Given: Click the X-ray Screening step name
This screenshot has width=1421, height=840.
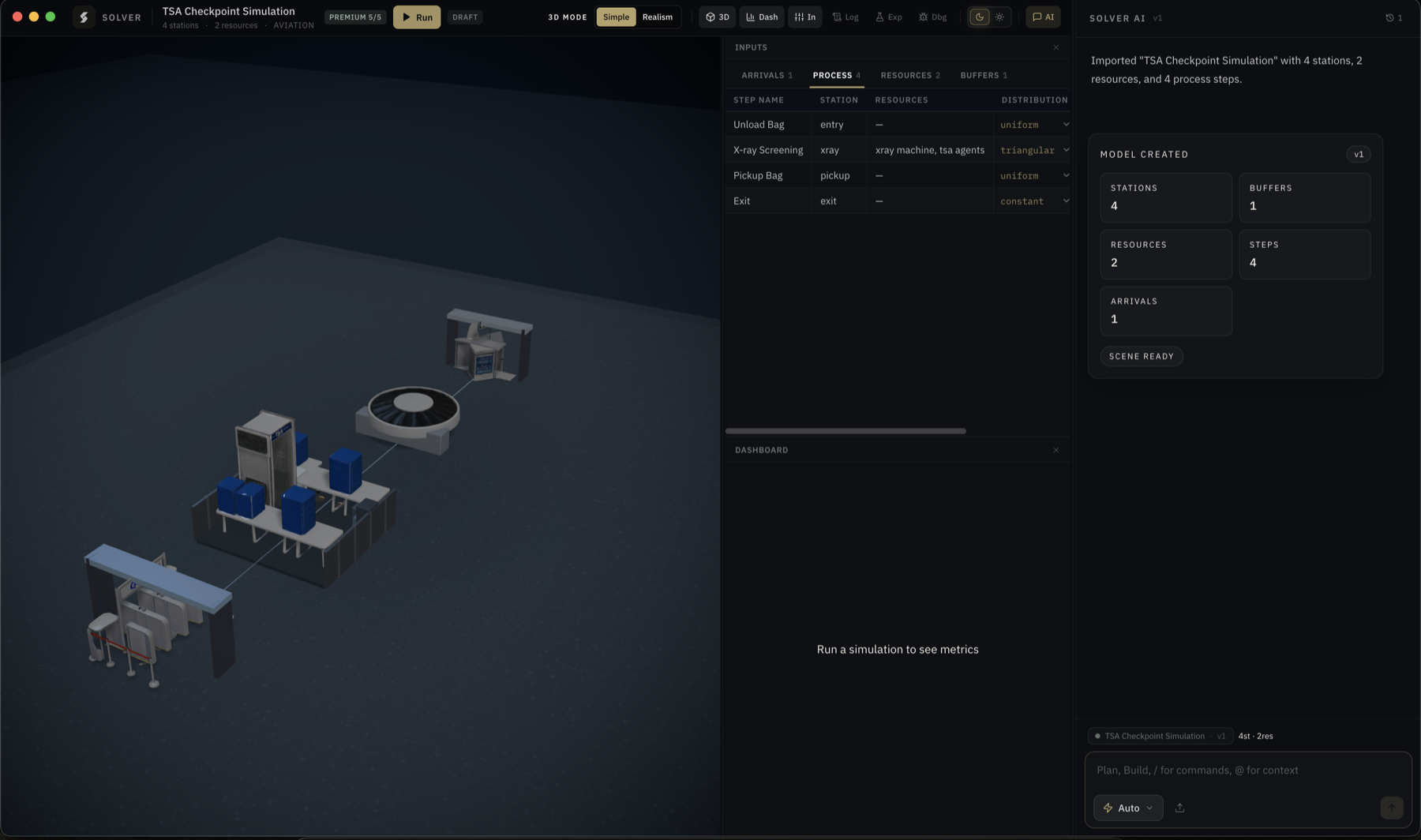Looking at the screenshot, I should point(768,150).
